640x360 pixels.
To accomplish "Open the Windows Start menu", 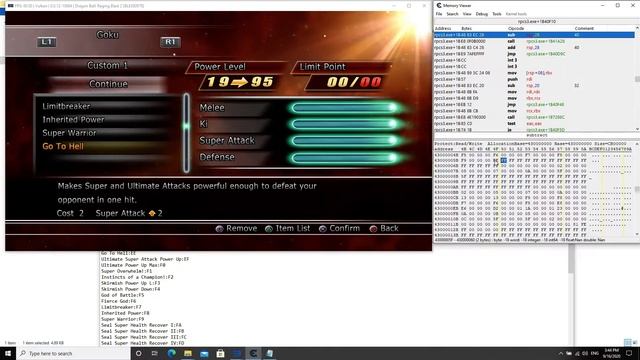I will coord(8,353).
